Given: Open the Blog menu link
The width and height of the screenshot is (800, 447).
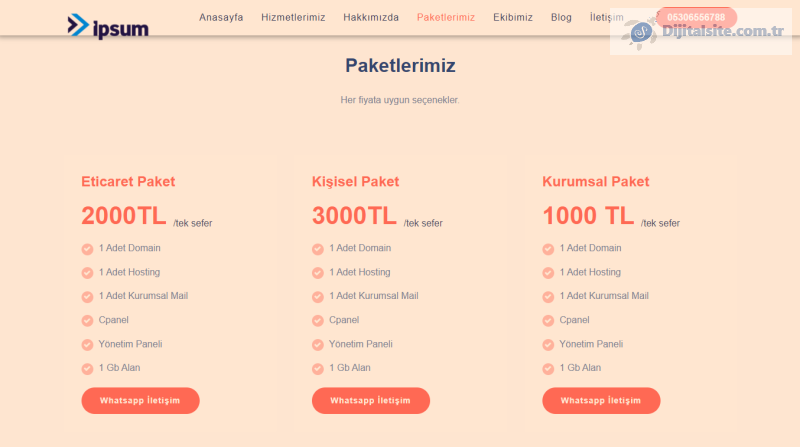Looking at the screenshot, I should pyautogui.click(x=561, y=18).
